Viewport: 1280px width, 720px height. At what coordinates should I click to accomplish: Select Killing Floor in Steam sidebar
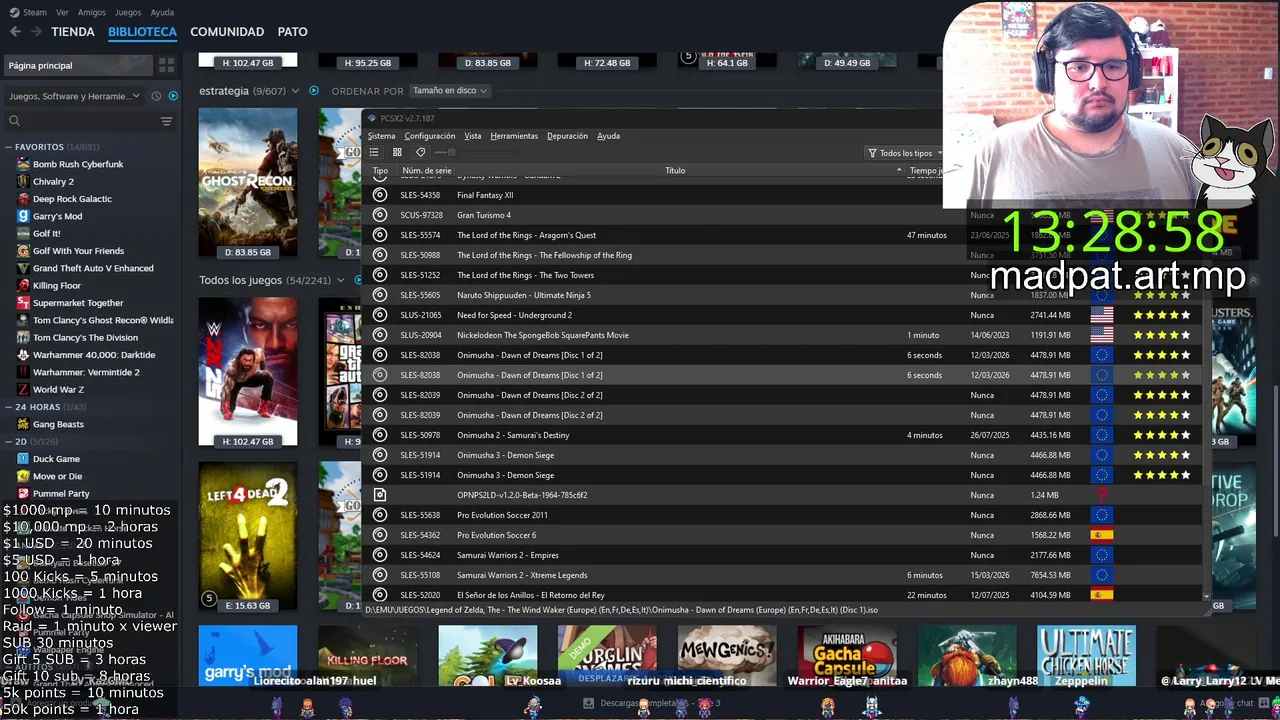[x=57, y=285]
